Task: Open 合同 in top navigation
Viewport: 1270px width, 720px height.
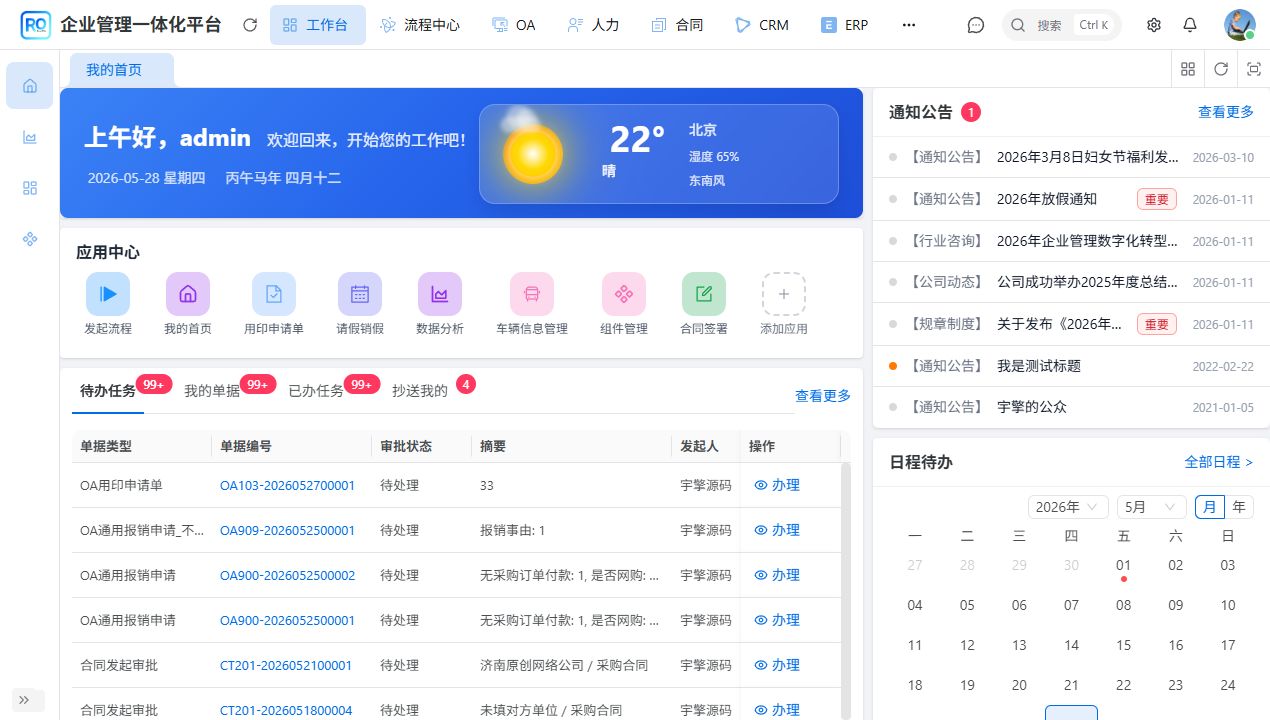Action: coord(676,25)
